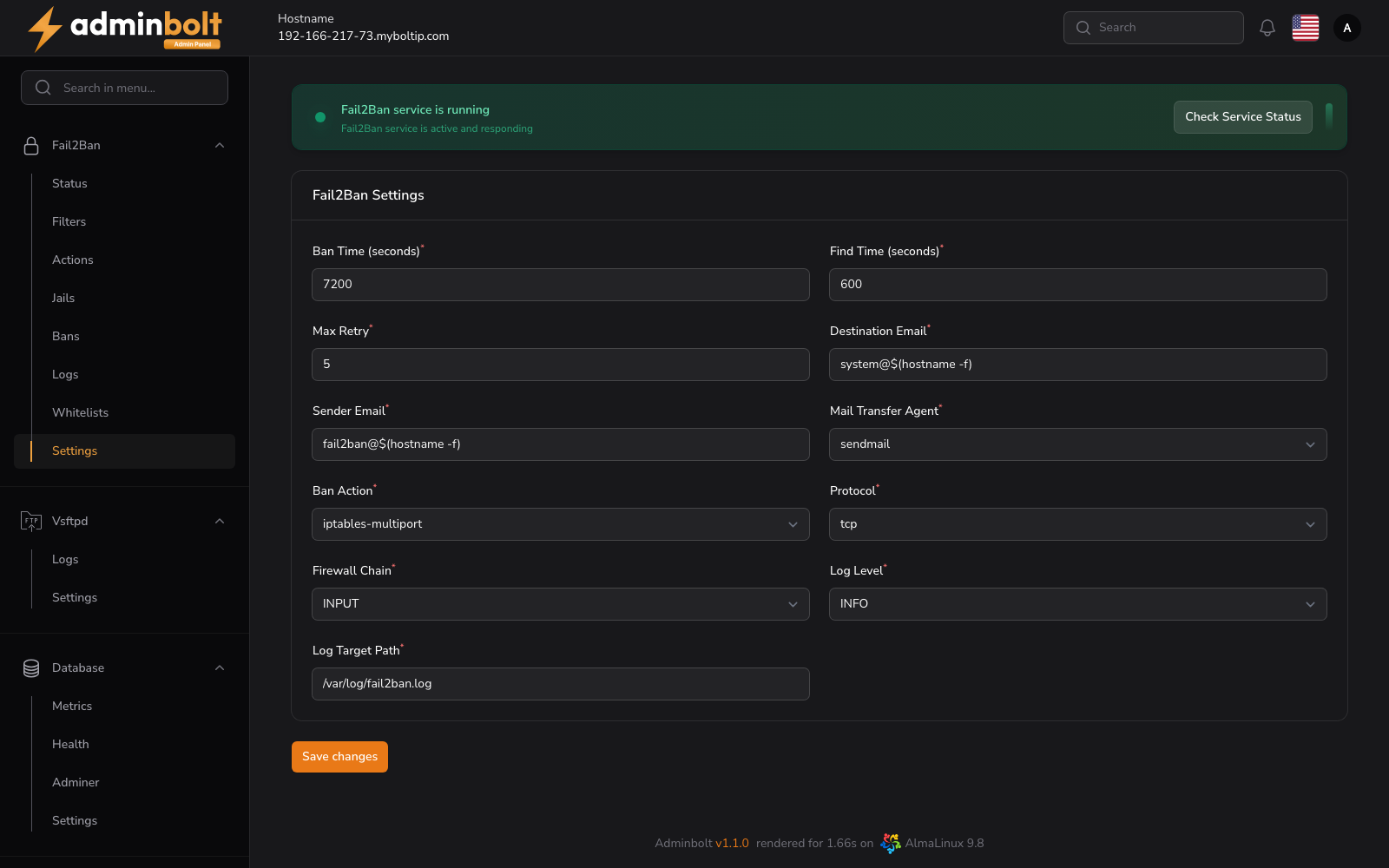The image size is (1389, 868).
Task: Collapse the Fail2Ban menu section
Action: click(x=220, y=146)
